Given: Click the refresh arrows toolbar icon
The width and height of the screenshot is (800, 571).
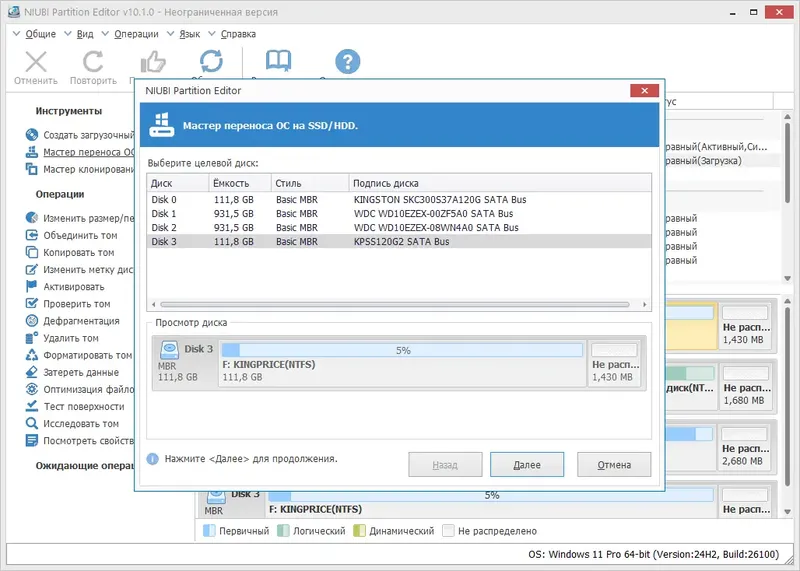Looking at the screenshot, I should [211, 61].
